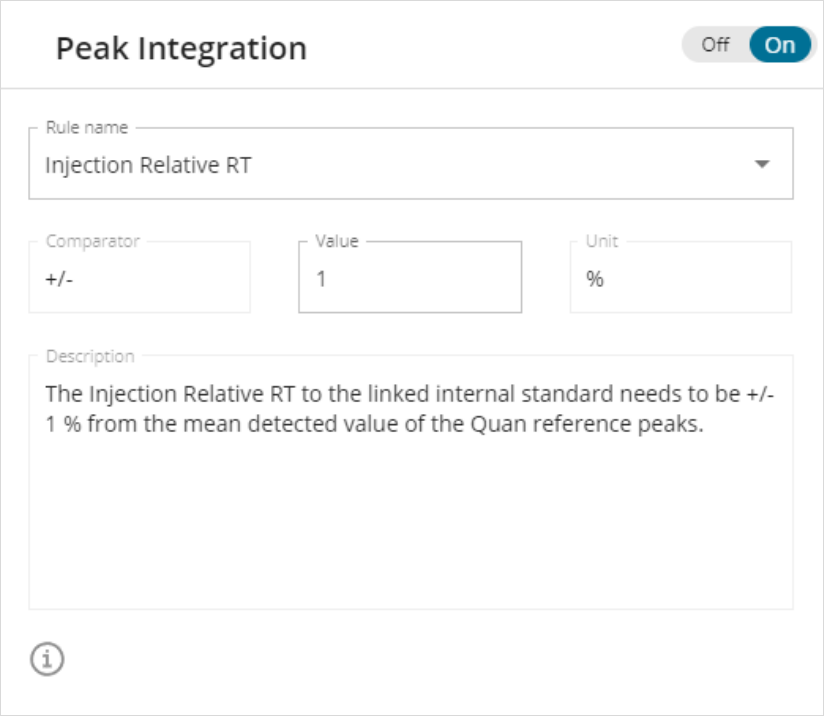Click the first line of the description text
Image resolution: width=824 pixels, height=716 pixels.
click(x=400, y=393)
